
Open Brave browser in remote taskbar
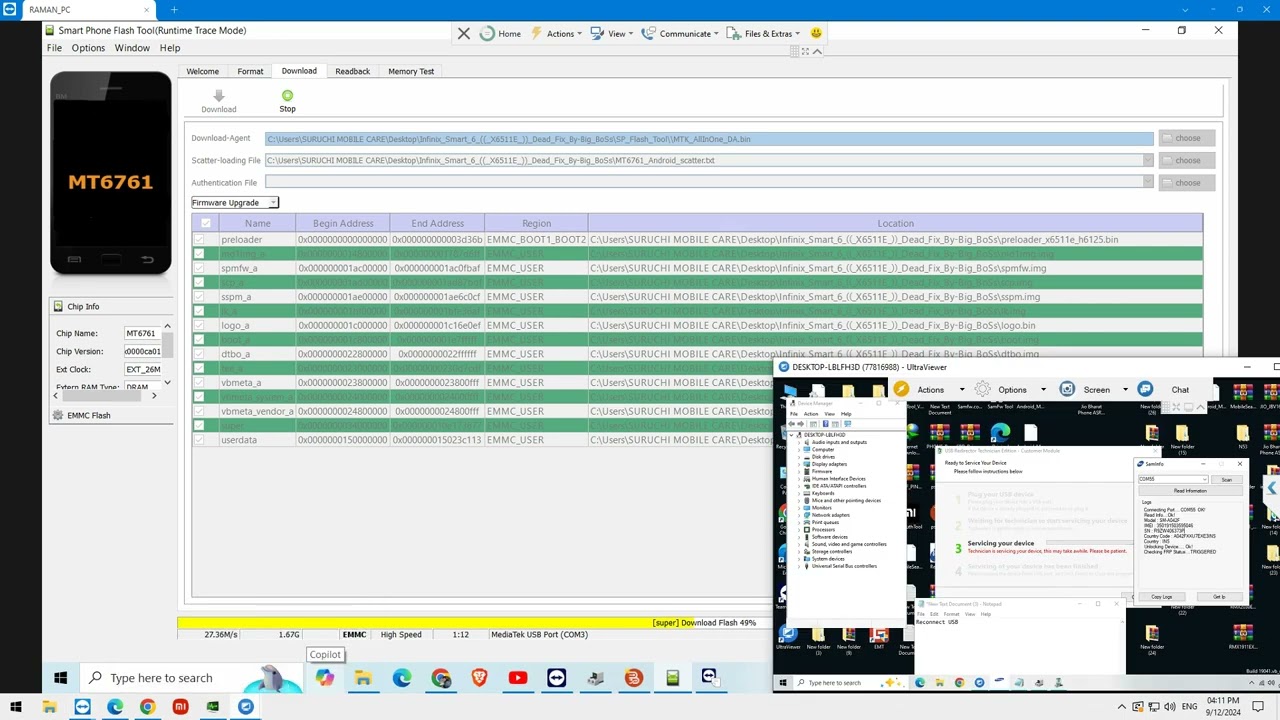tap(479, 678)
